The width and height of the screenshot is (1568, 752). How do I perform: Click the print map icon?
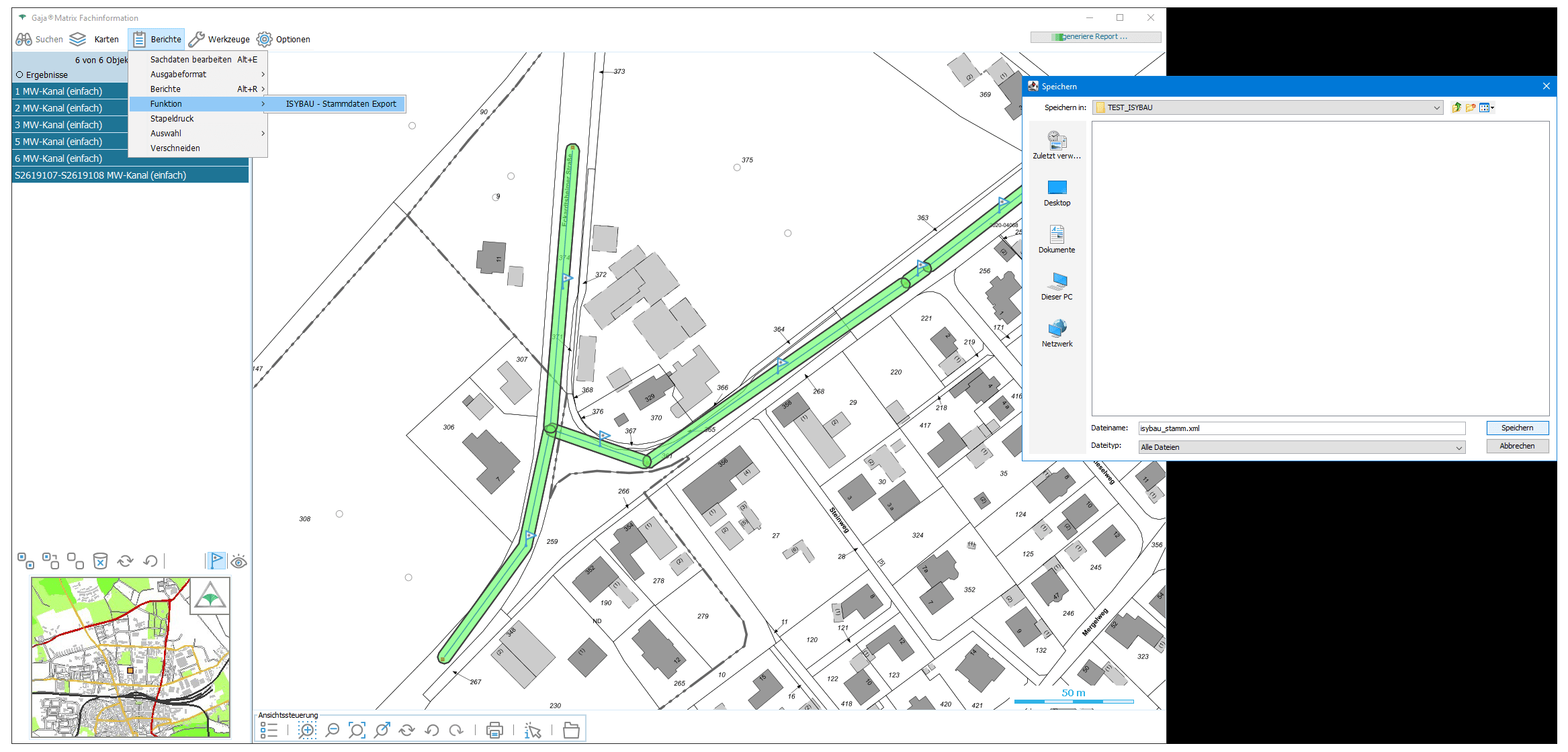tap(494, 730)
